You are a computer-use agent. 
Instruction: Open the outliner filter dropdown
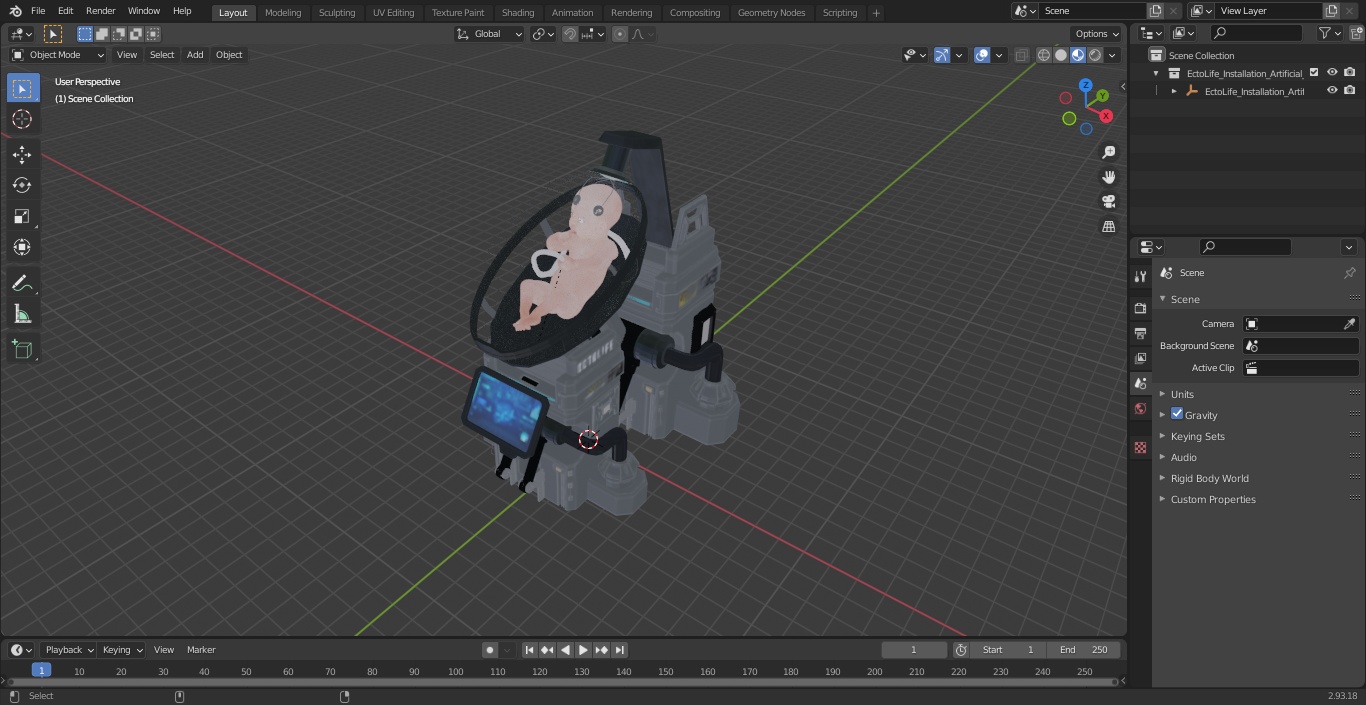[1328, 33]
